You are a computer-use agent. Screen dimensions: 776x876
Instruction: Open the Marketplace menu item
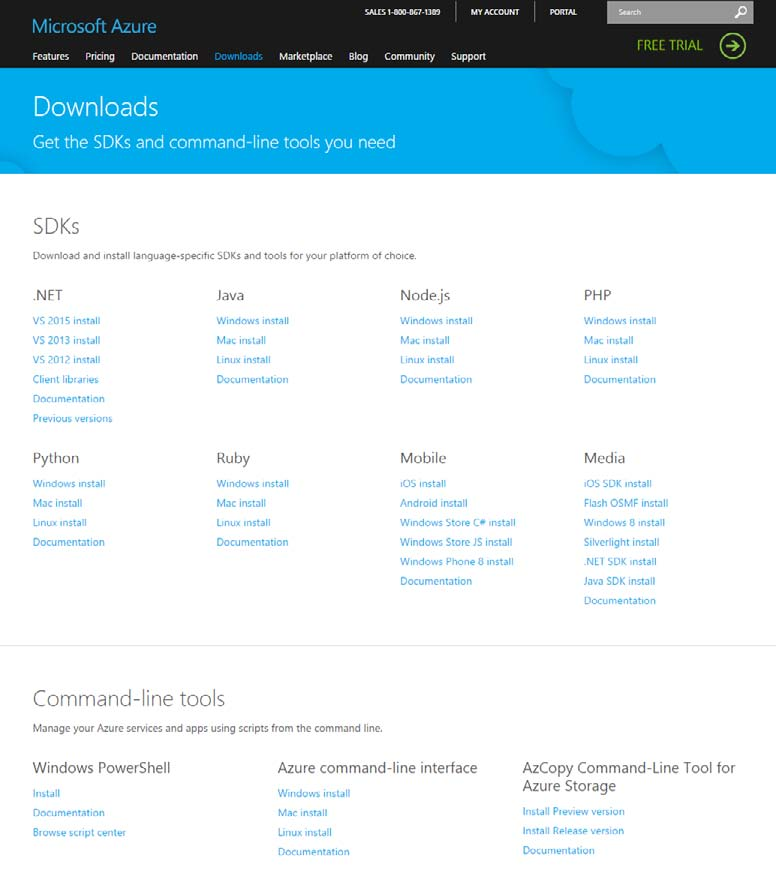coord(305,57)
